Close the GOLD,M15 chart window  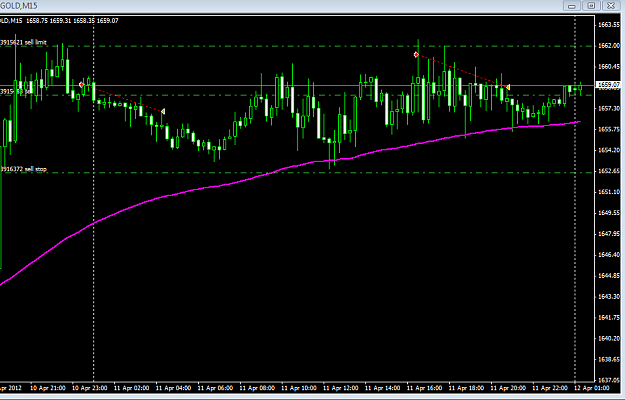611,6
